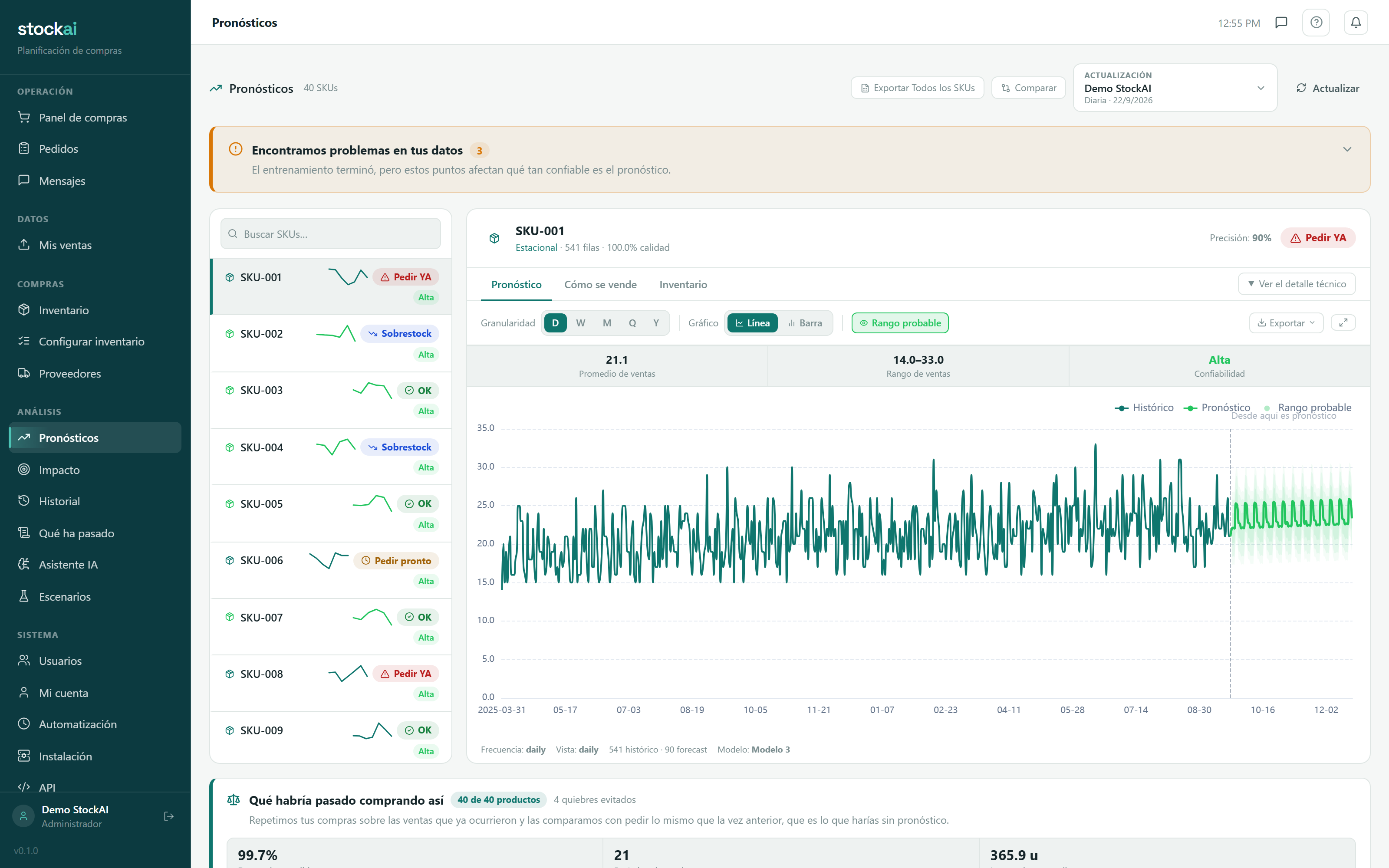Screen dimensions: 1389x868
Task: Open the help question mark icon
Action: (1316, 23)
